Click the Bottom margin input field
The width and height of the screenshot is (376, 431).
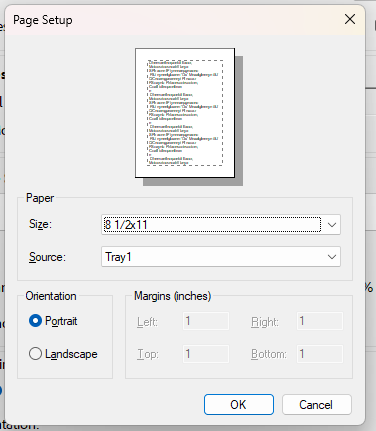pyautogui.click(x=320, y=354)
